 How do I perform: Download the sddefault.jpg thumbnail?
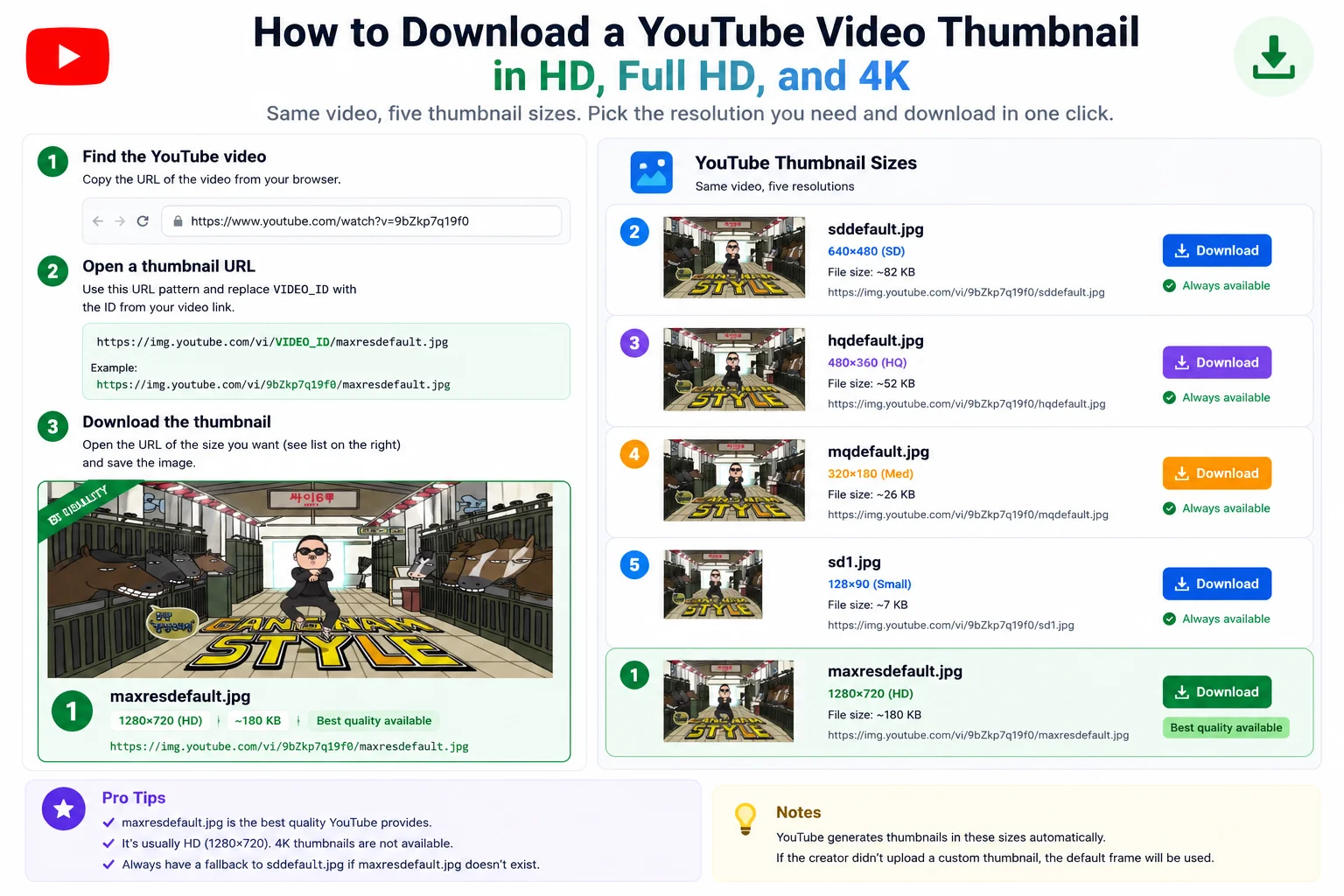coord(1216,250)
